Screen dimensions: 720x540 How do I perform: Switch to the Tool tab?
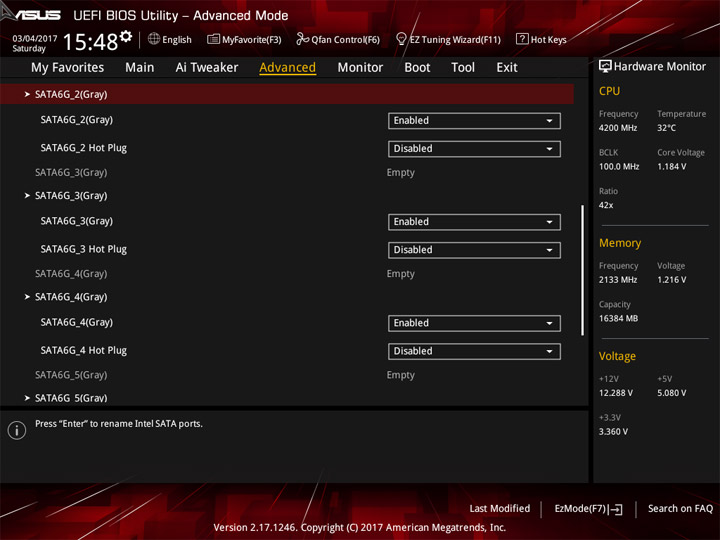(x=463, y=68)
